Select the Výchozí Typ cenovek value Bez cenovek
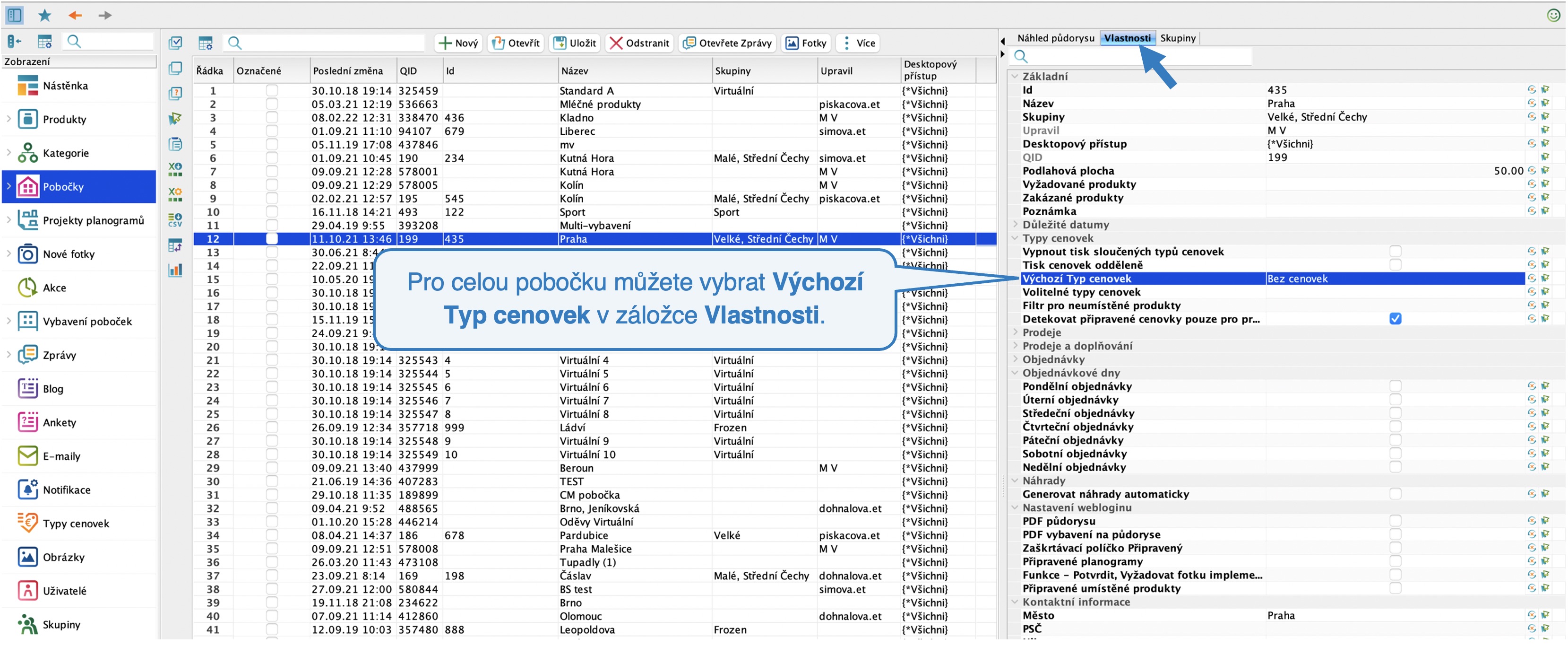This screenshot has height=646, width=1568. click(1395, 279)
